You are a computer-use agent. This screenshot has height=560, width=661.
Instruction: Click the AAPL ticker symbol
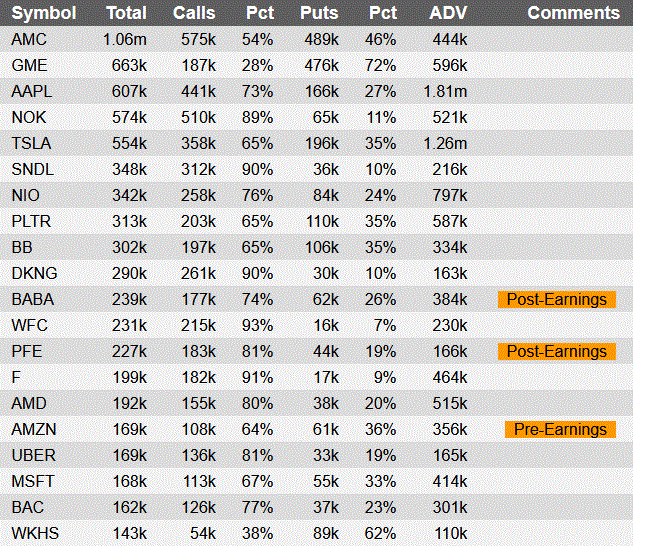coord(31,91)
